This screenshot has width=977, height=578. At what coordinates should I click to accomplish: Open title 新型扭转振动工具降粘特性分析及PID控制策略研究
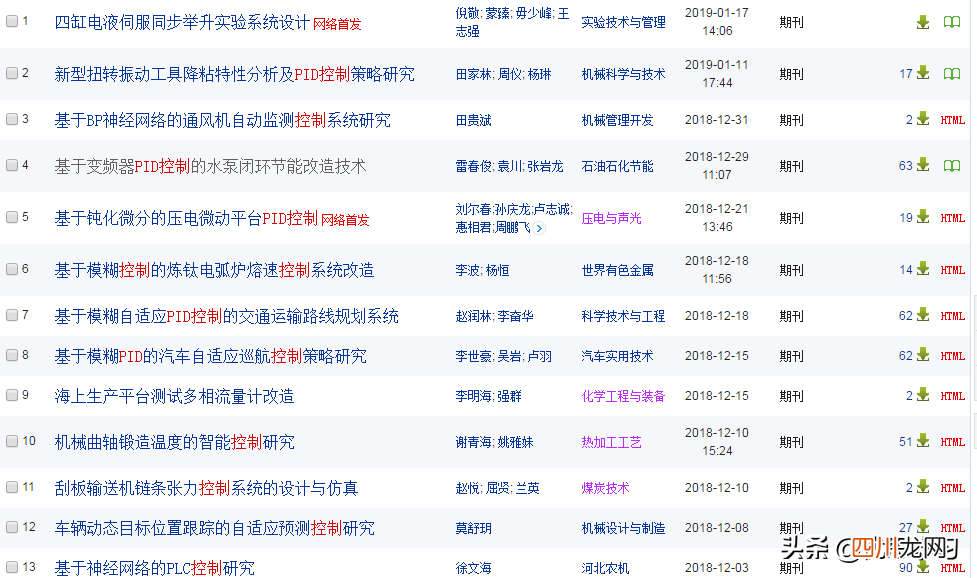point(234,74)
